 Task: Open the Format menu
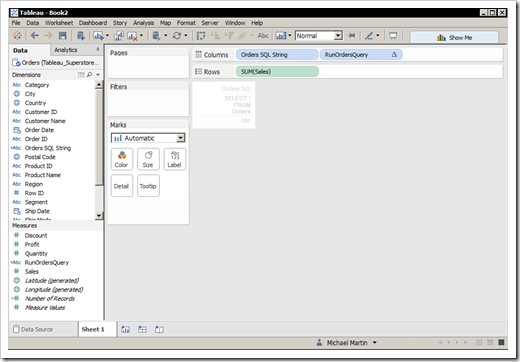(186, 23)
